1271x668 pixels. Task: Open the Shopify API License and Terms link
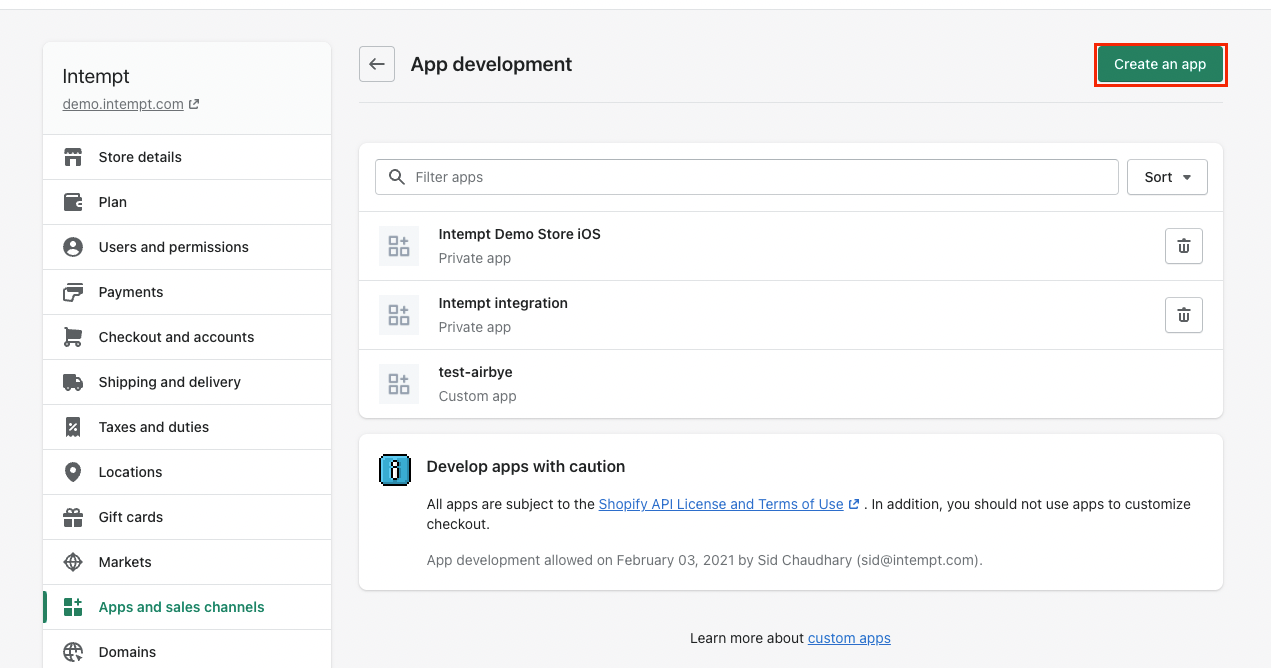click(721, 504)
